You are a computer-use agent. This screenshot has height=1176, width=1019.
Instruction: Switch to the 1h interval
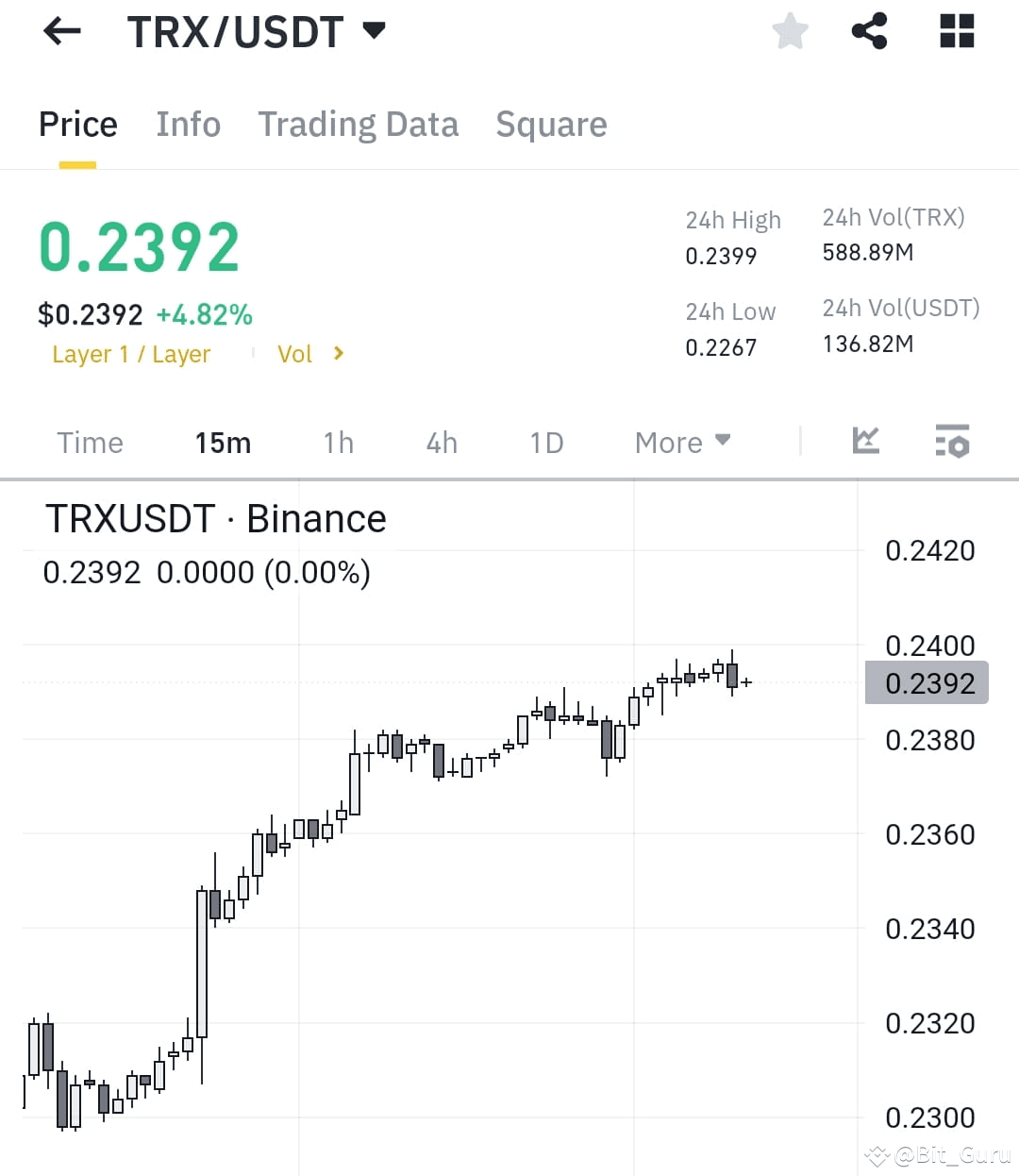(338, 442)
